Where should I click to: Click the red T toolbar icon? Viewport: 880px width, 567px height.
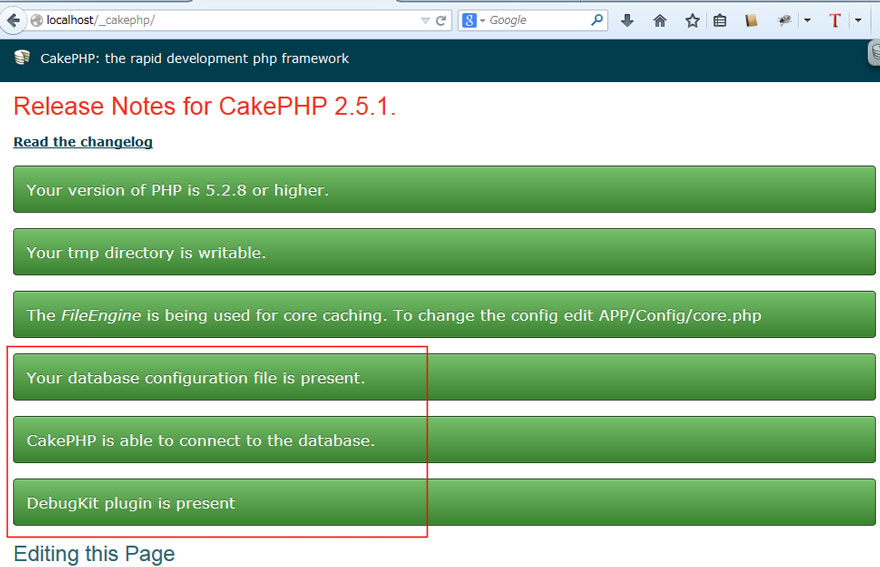[x=835, y=21]
